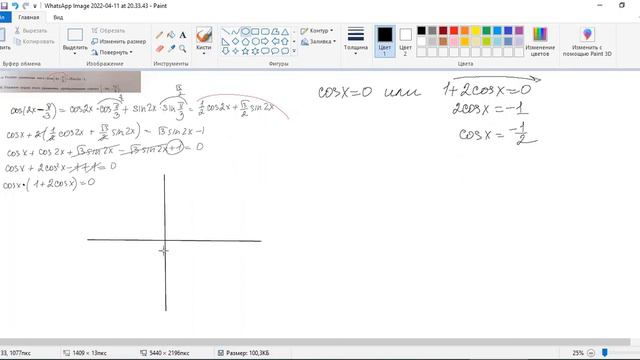Choose the Polygon shape

pos(275,31)
